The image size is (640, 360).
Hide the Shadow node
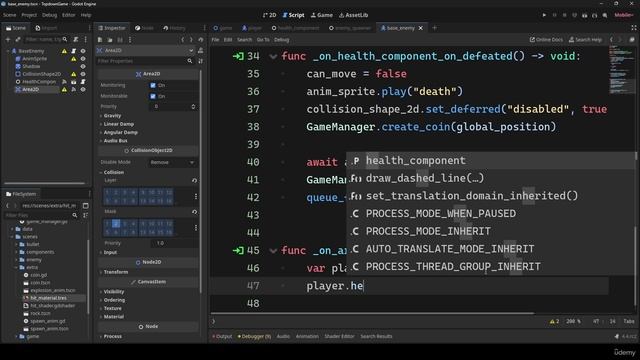point(83,67)
